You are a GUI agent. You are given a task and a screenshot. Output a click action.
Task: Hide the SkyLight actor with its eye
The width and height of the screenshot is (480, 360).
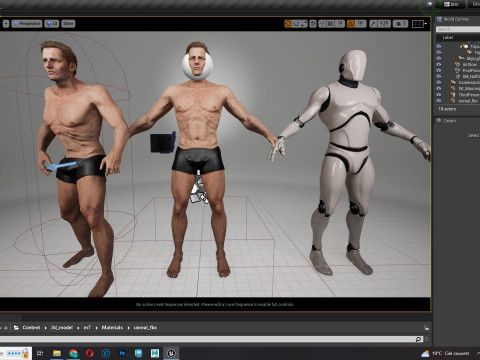tap(439, 58)
